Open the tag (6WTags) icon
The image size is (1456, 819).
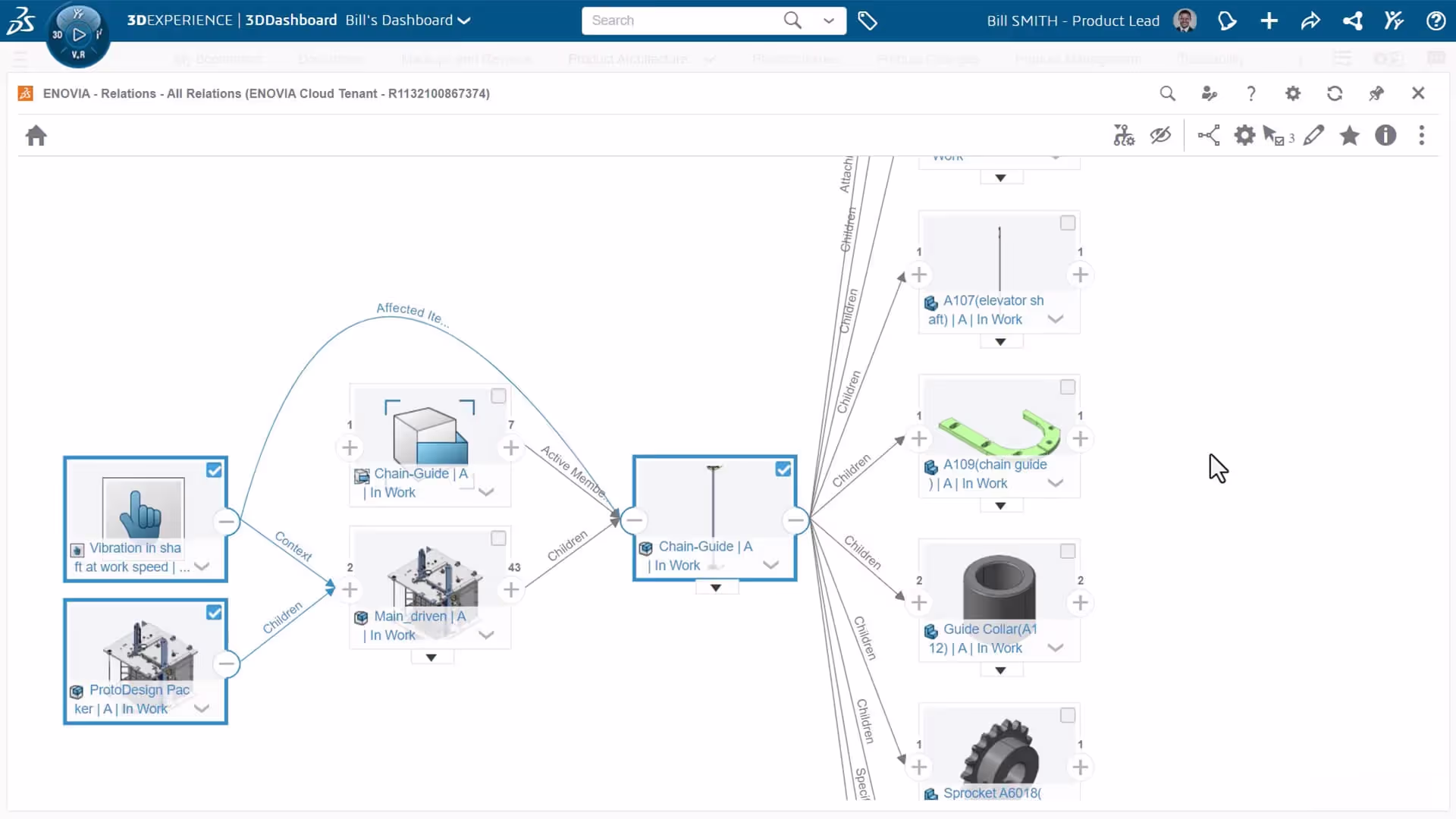[868, 21]
